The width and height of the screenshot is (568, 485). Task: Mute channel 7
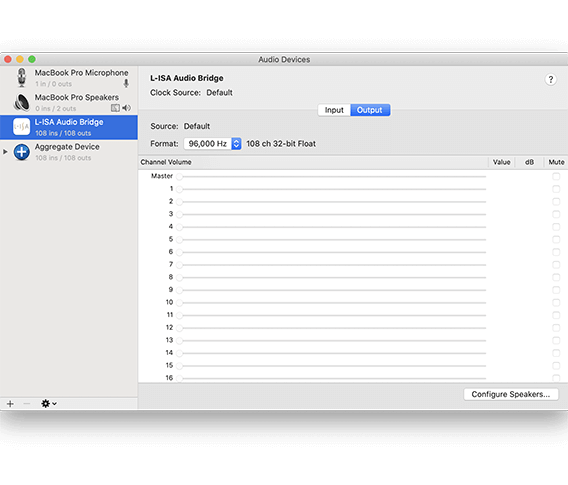point(556,265)
